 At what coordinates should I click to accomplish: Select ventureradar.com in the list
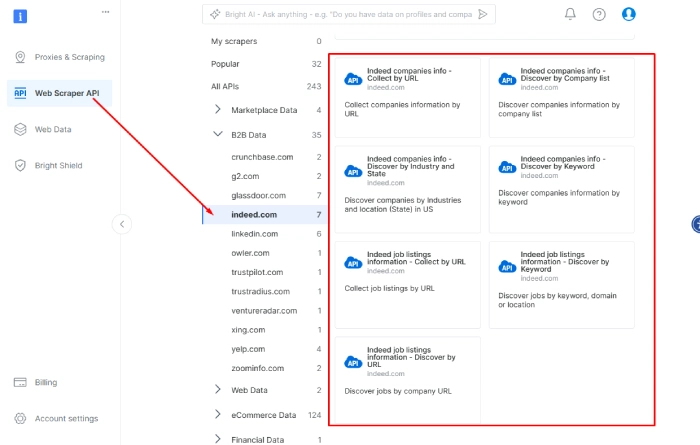266,311
